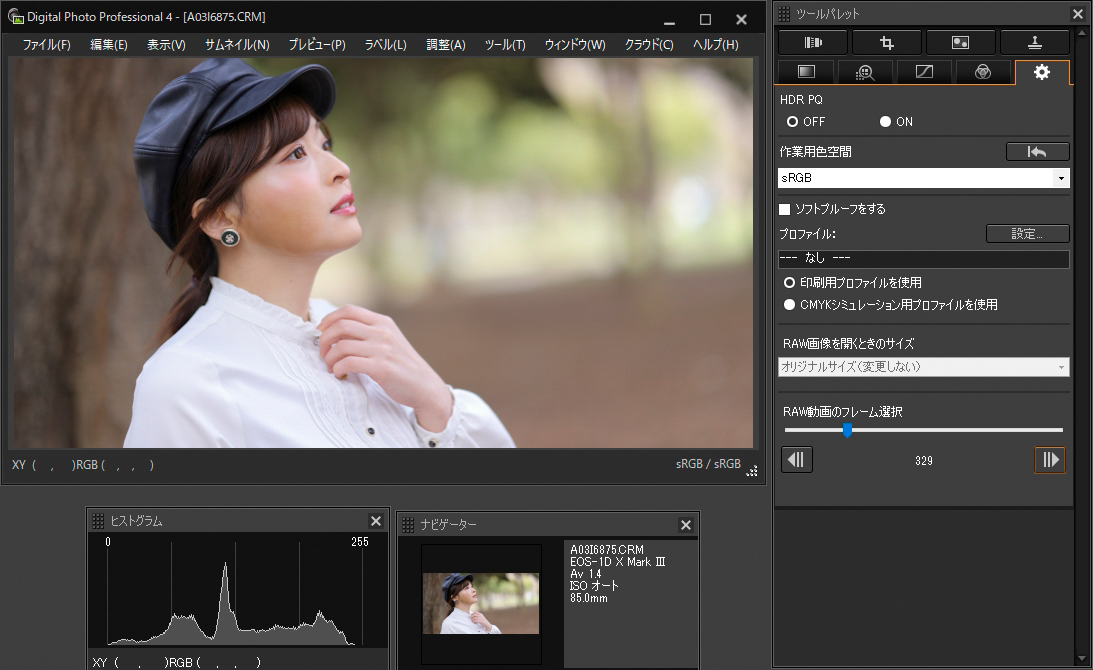Select the dust delete stamp tool
1093x670 pixels.
click(1034, 42)
